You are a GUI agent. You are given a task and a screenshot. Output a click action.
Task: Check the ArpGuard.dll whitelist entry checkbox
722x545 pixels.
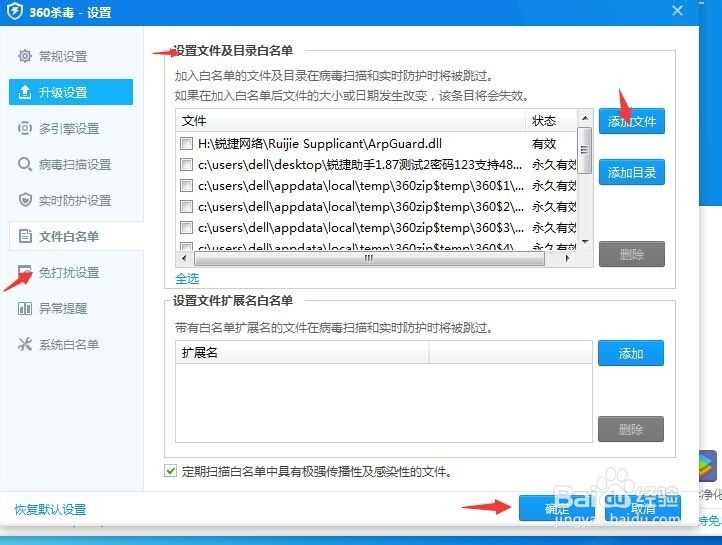[186, 144]
